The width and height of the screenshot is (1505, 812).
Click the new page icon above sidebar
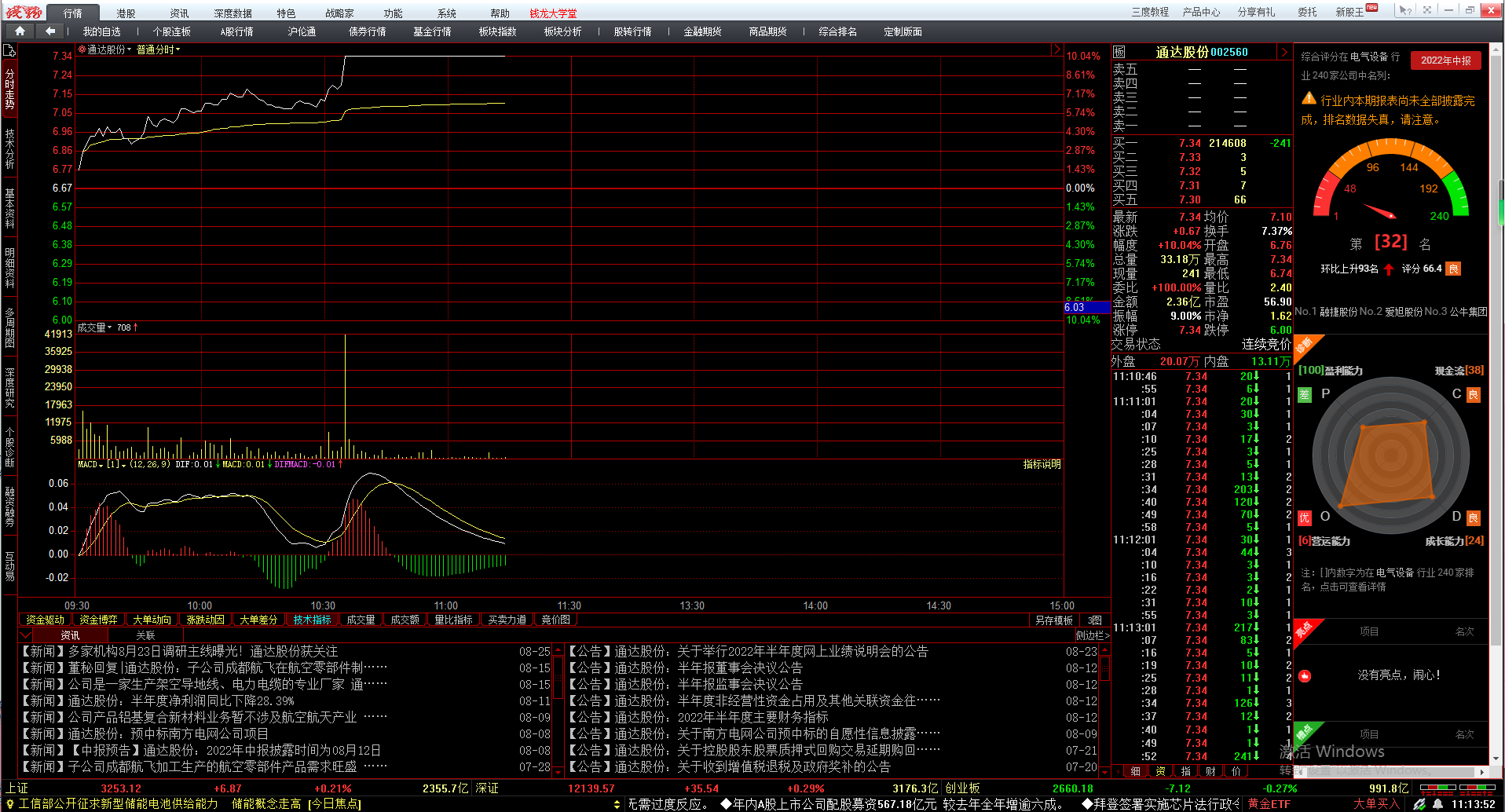[x=9, y=50]
